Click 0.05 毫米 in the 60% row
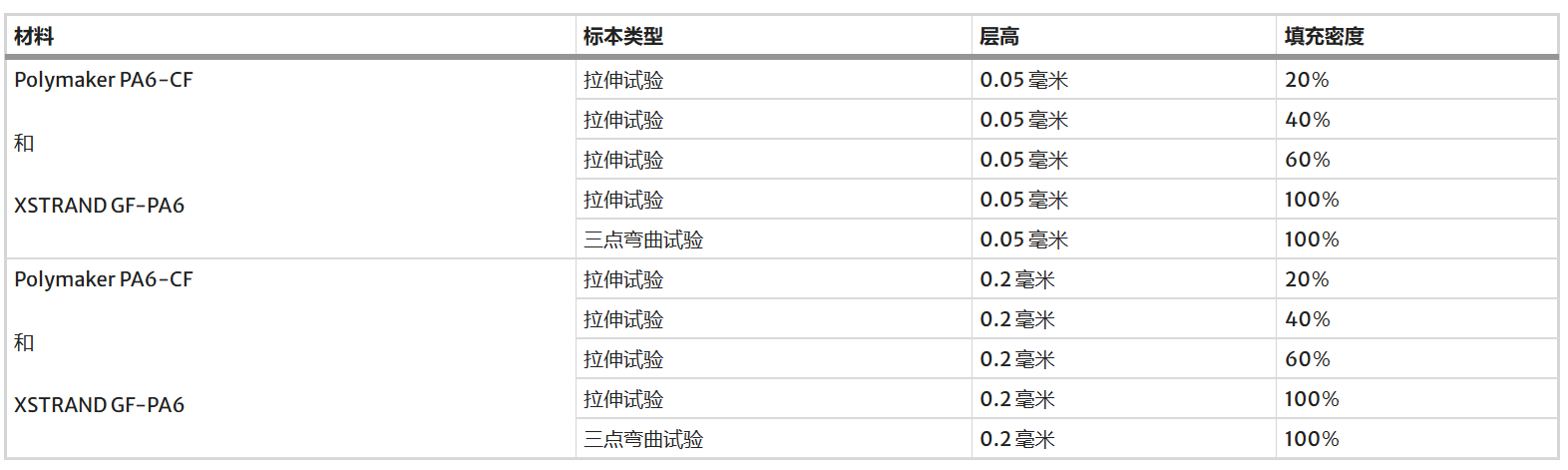This screenshot has width=1568, height=470. coord(1024,160)
